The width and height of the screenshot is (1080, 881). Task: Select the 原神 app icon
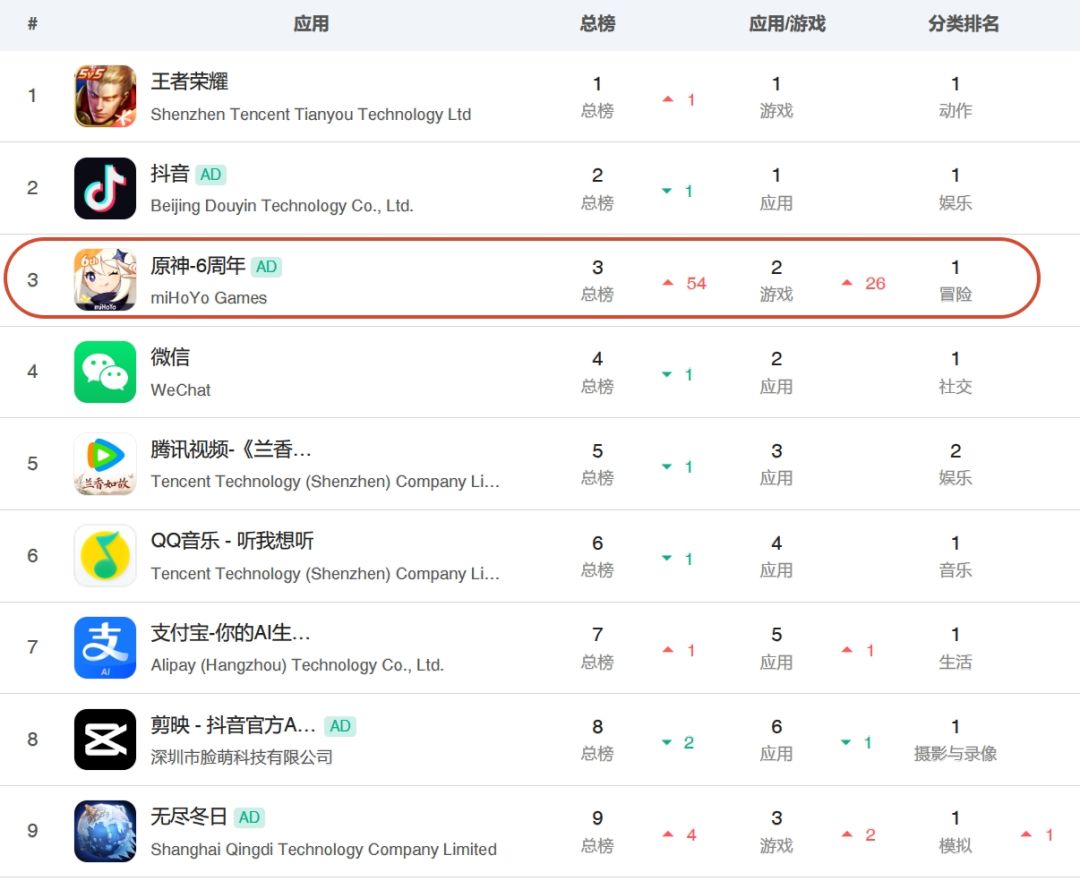[x=105, y=280]
